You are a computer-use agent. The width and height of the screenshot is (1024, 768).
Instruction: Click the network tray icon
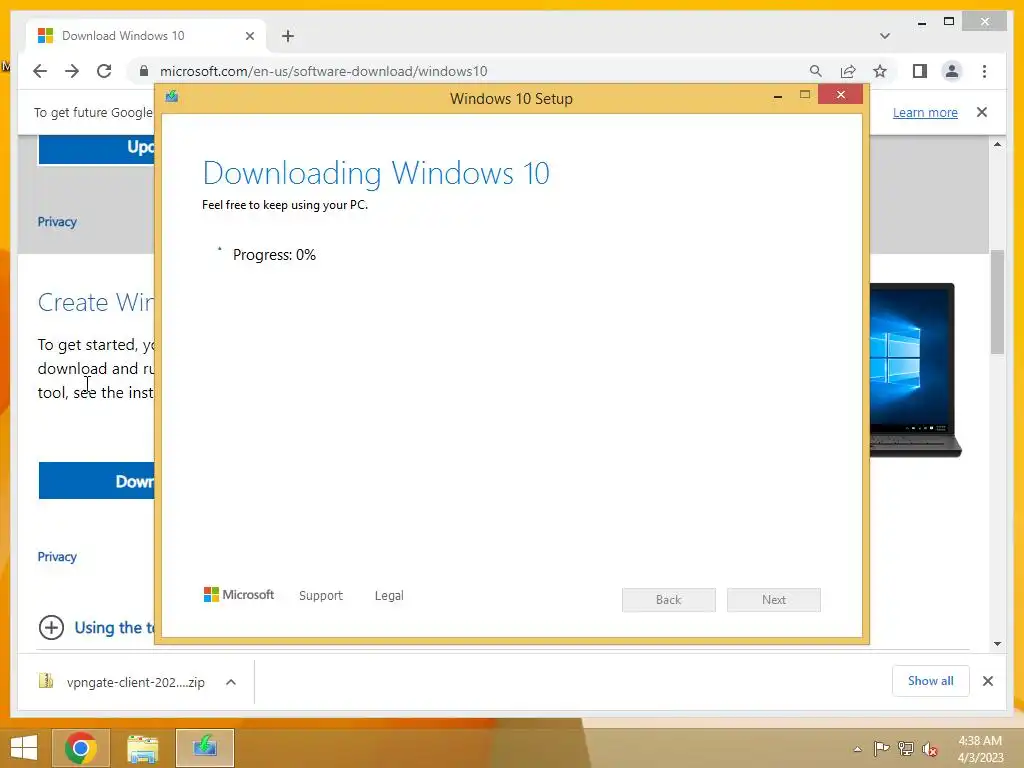[906, 748]
